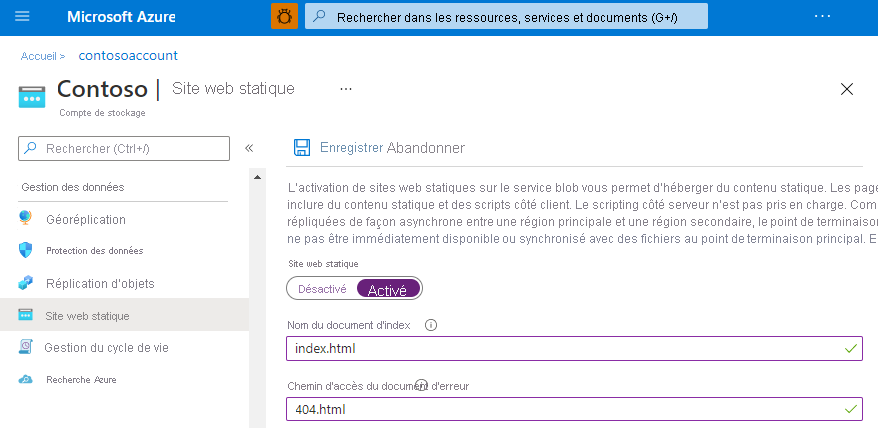Click the Recherche Azure cloud icon
This screenshot has width=878, height=428.
coord(25,379)
